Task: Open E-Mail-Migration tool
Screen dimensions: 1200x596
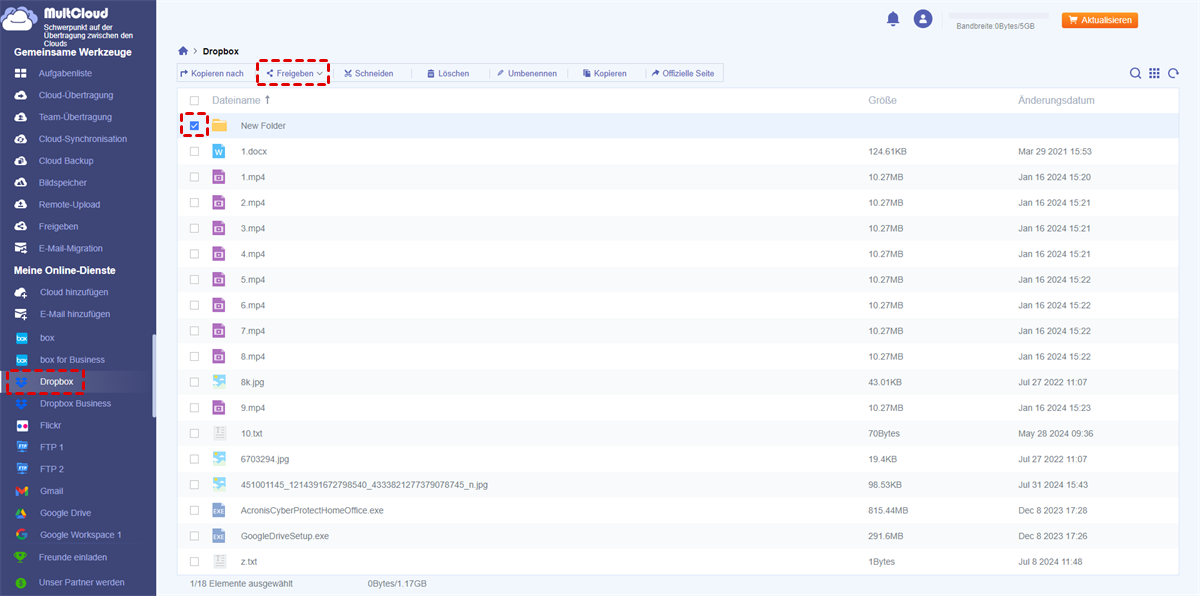Action: click(70, 248)
